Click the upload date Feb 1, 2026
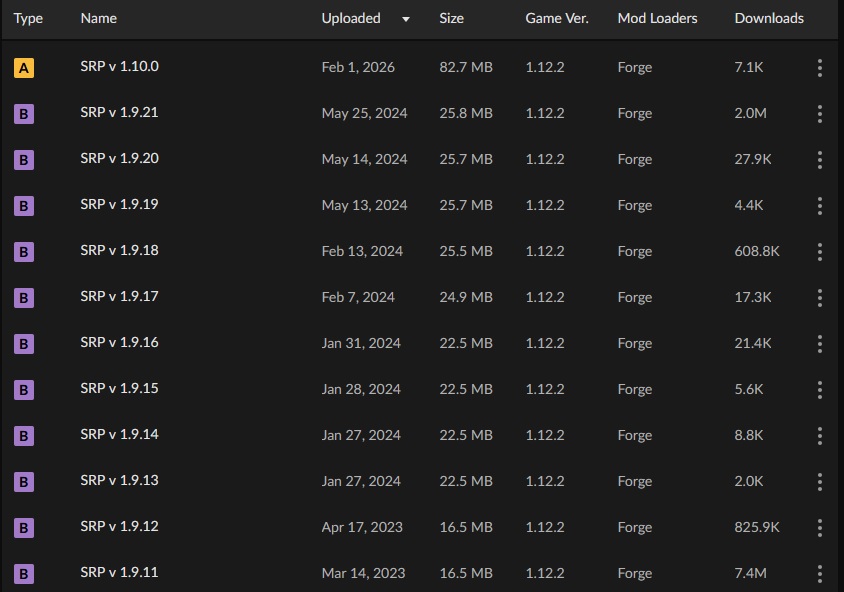The image size is (844, 592). pos(358,67)
